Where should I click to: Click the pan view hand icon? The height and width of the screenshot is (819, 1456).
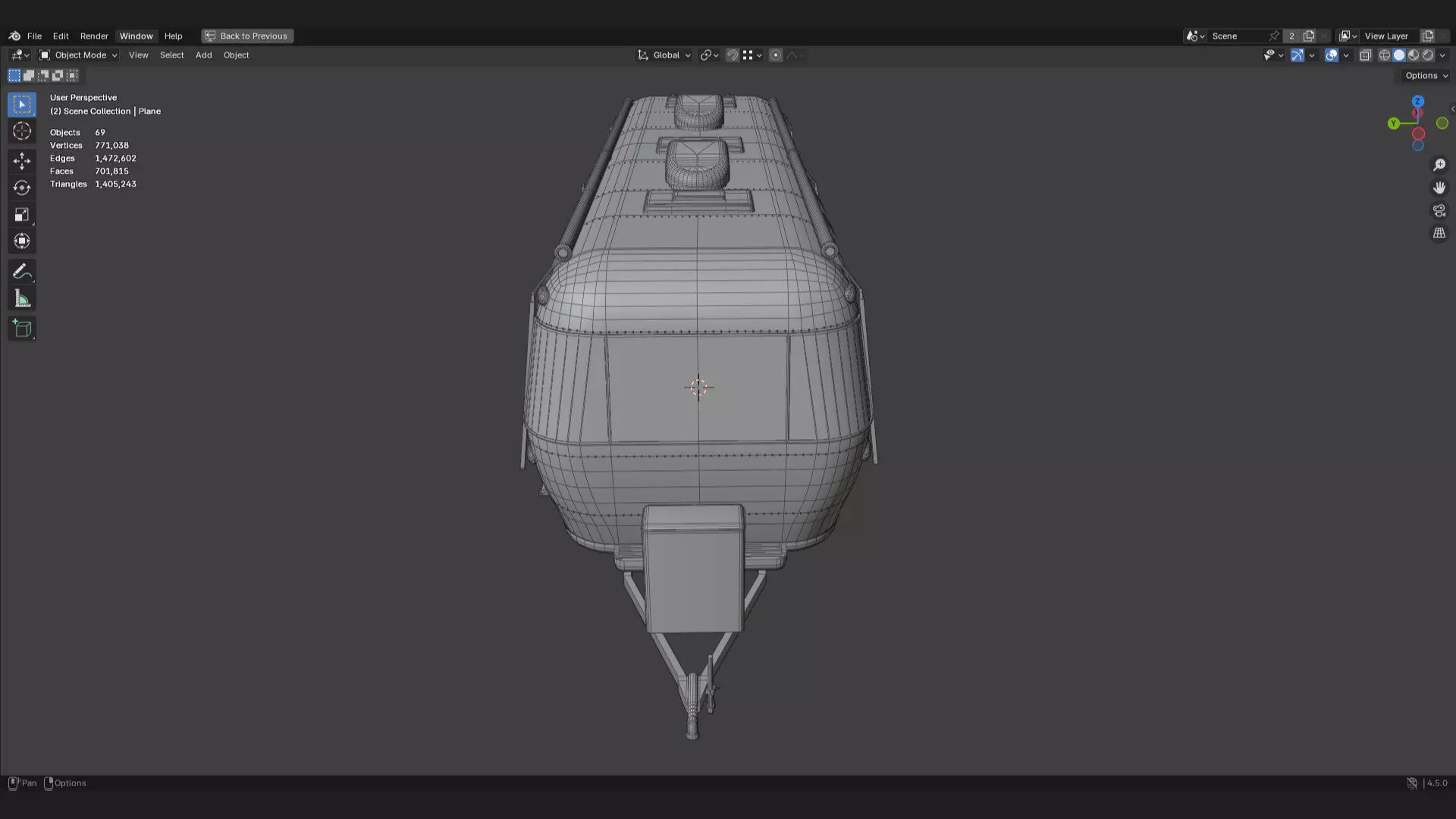(1439, 187)
